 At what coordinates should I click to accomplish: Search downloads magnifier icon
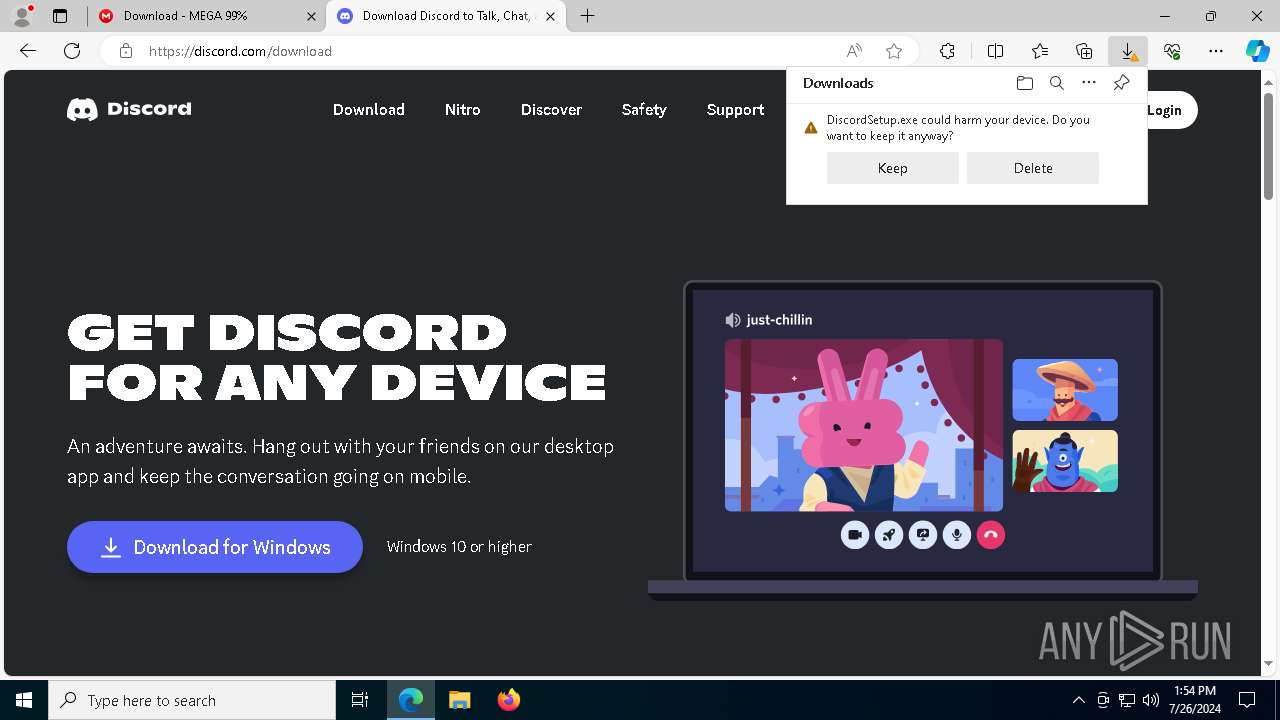[1057, 83]
